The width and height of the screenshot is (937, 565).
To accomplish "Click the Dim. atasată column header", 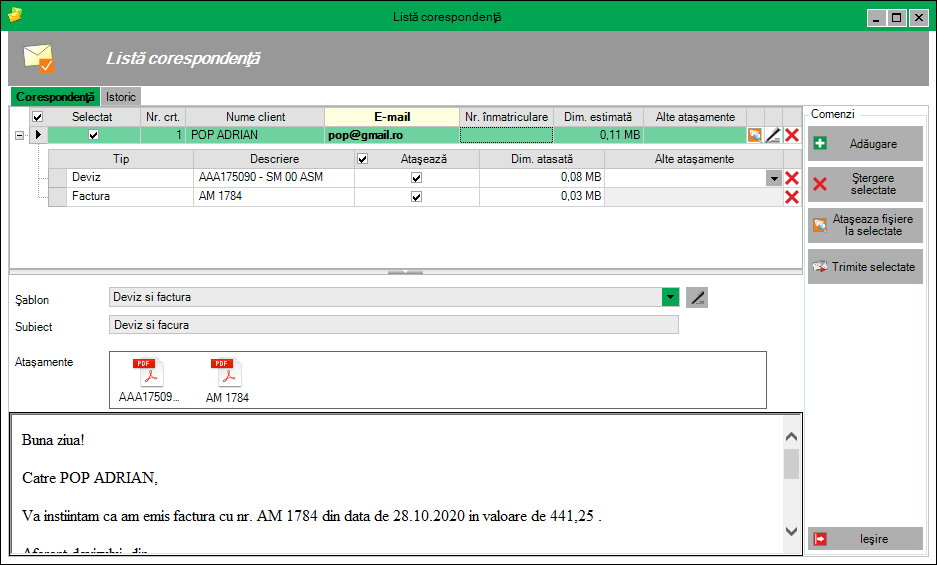I will click(542, 159).
